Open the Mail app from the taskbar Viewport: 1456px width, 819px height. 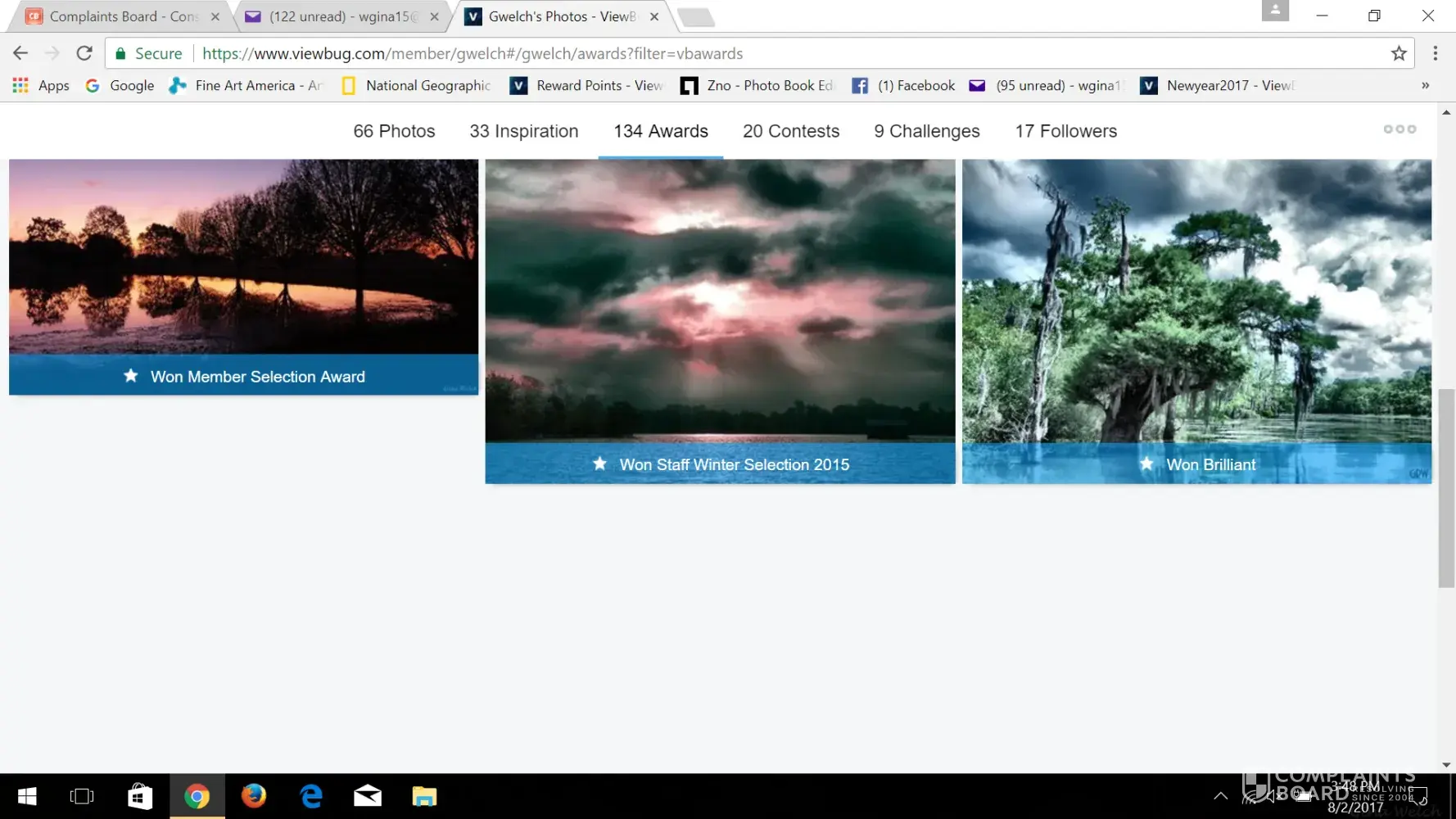coord(367,796)
